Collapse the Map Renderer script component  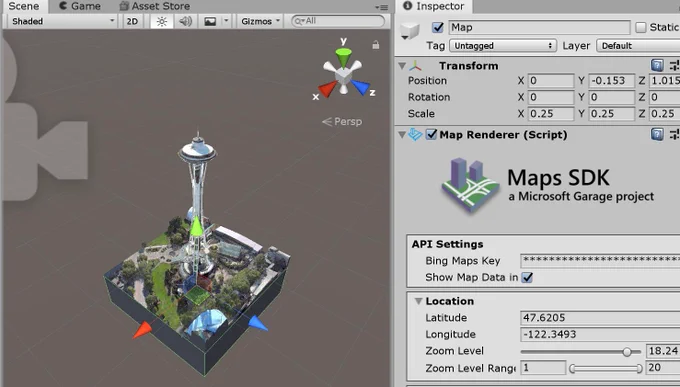coord(402,135)
